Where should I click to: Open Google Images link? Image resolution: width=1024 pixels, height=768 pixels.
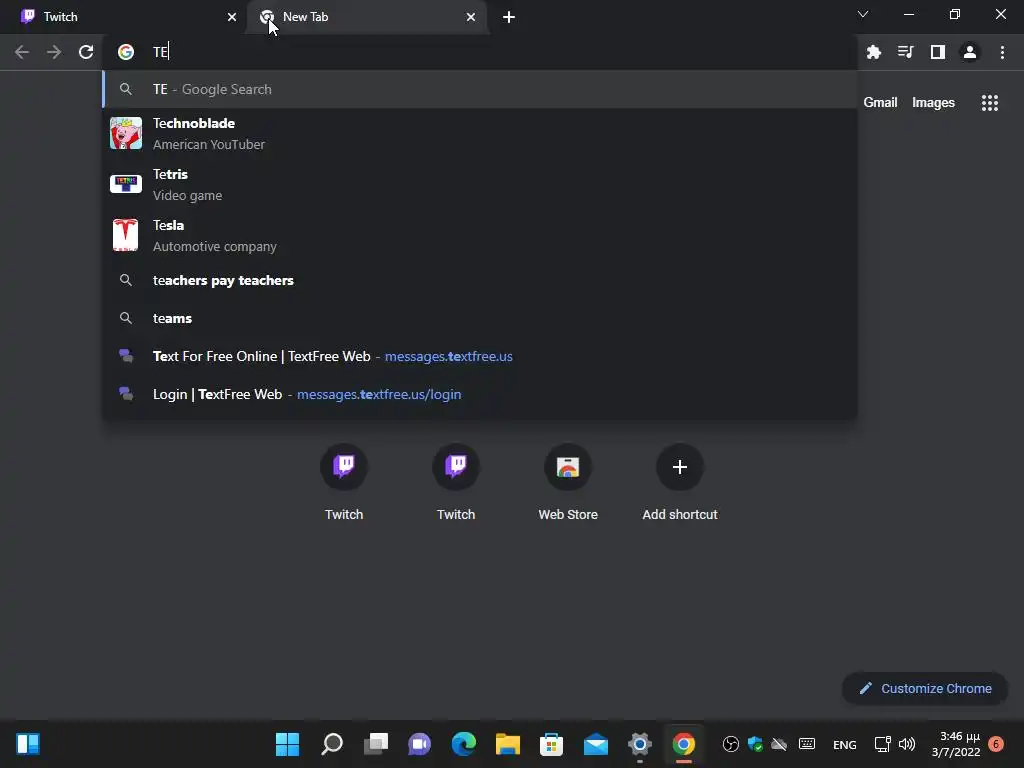tap(933, 103)
